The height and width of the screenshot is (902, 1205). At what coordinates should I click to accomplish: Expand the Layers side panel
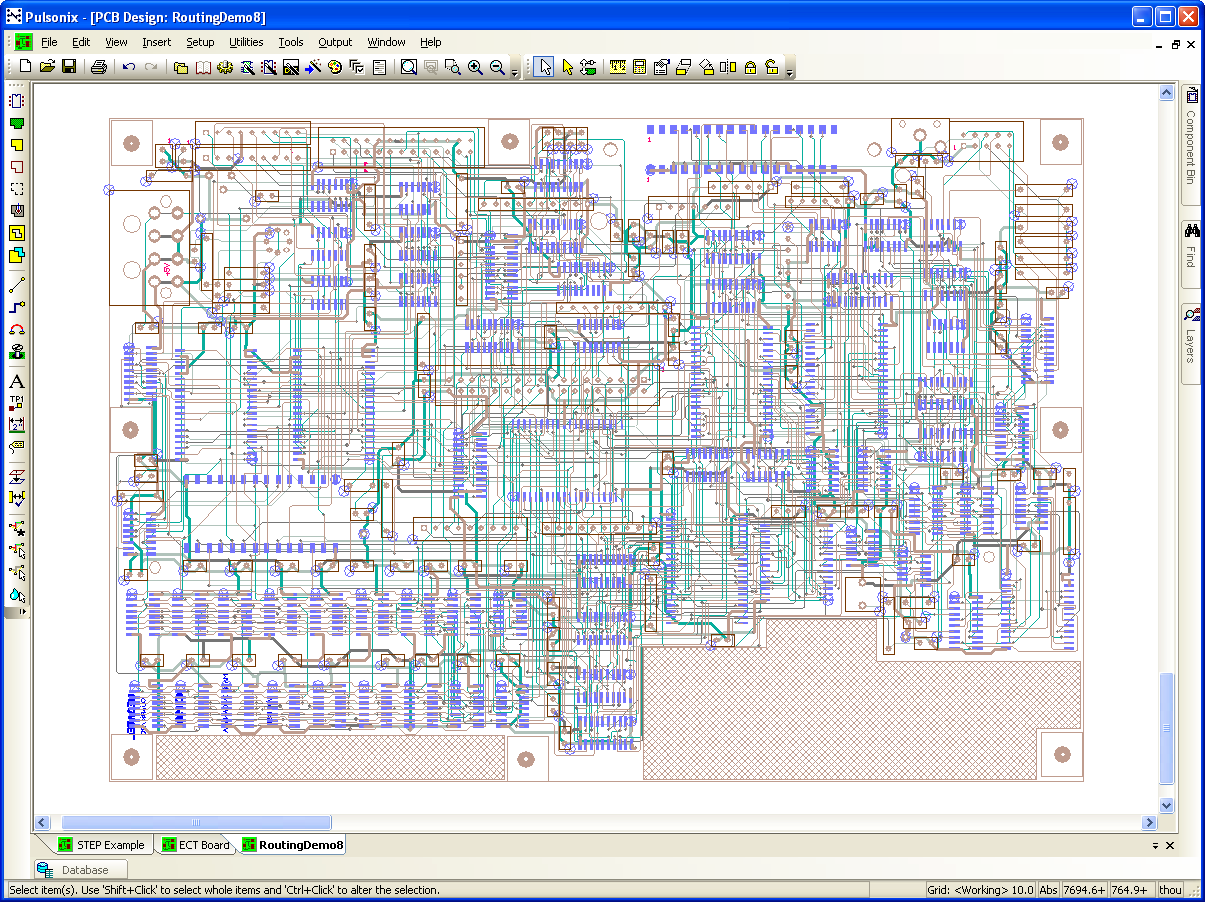(1191, 335)
